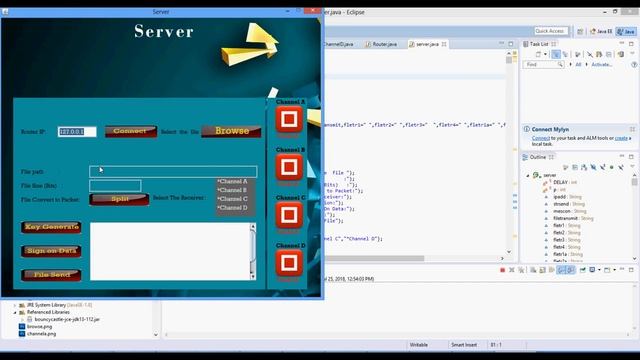This screenshot has height=360, width=640.
Task: Click the New Task icon in Task List
Action: coord(538,54)
